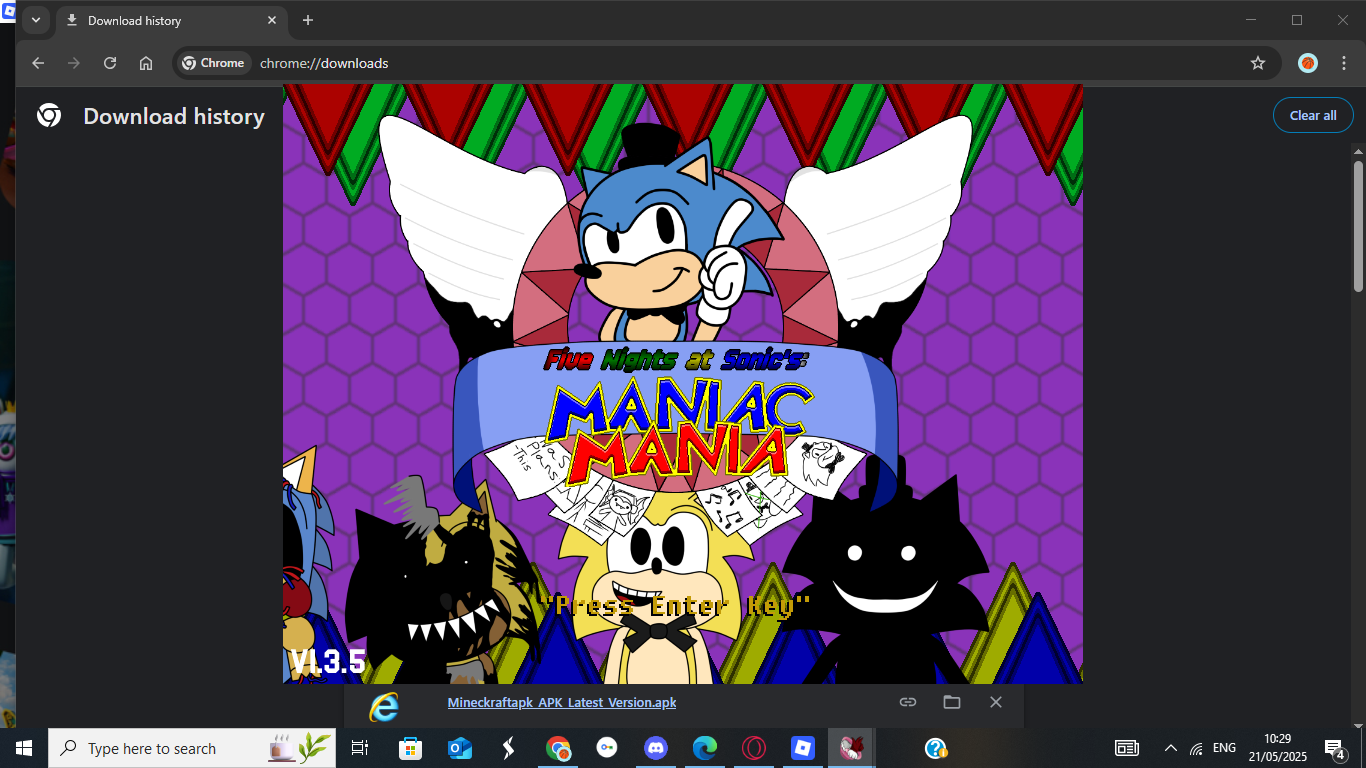Remove apk download from the list
The width and height of the screenshot is (1366, 768).
coord(996,702)
